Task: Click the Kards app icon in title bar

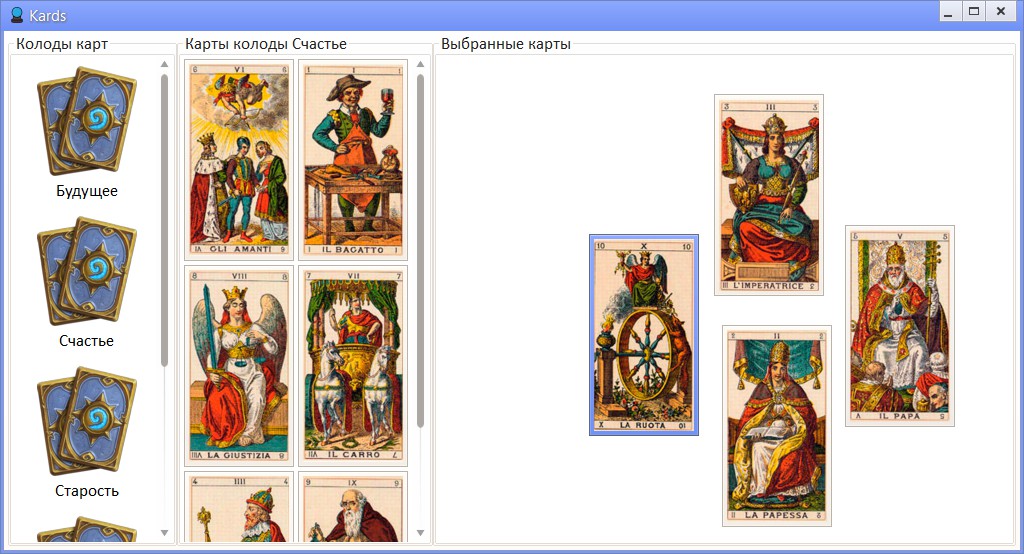Action: [x=17, y=15]
